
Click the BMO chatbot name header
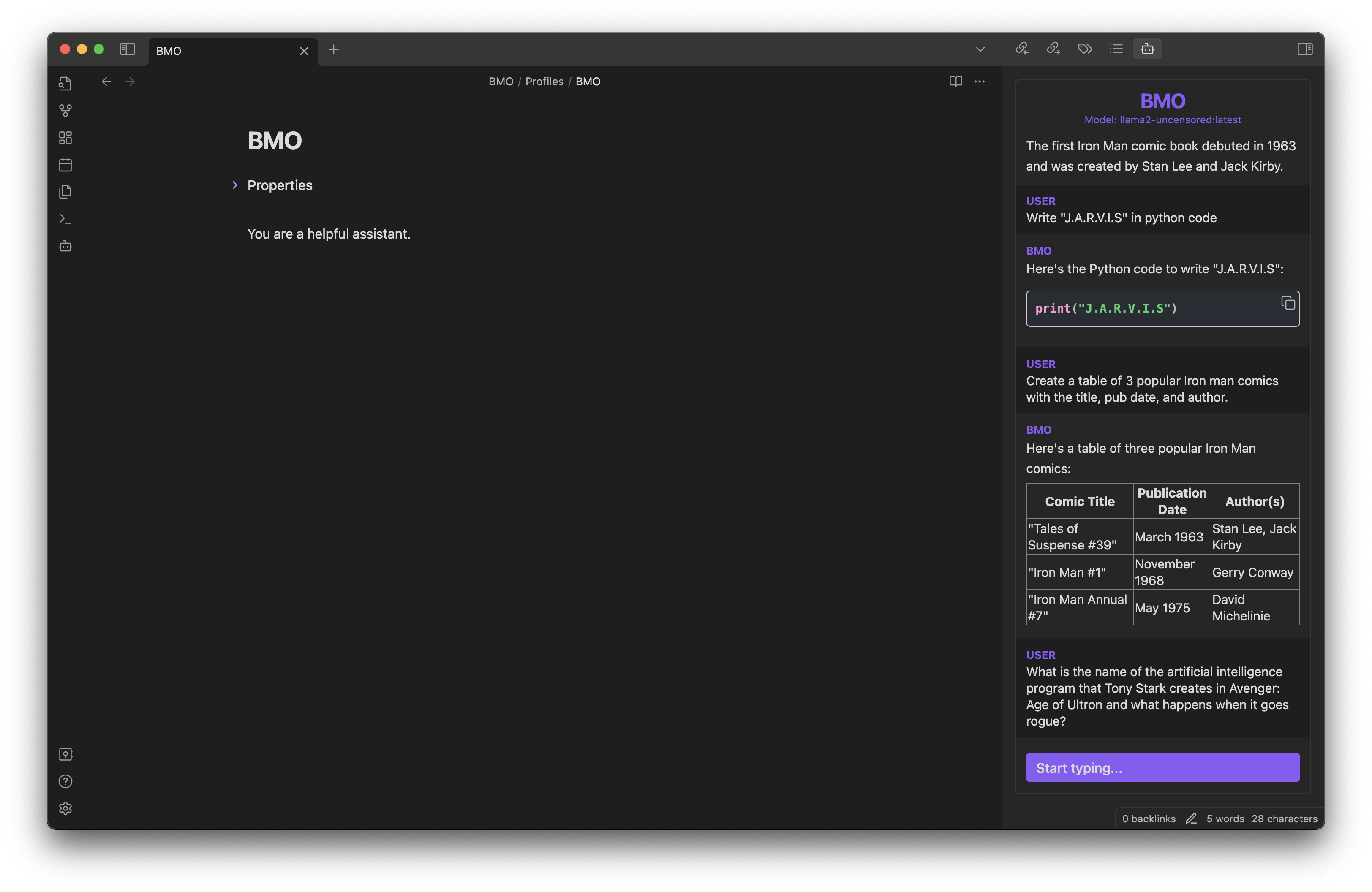tap(1163, 101)
